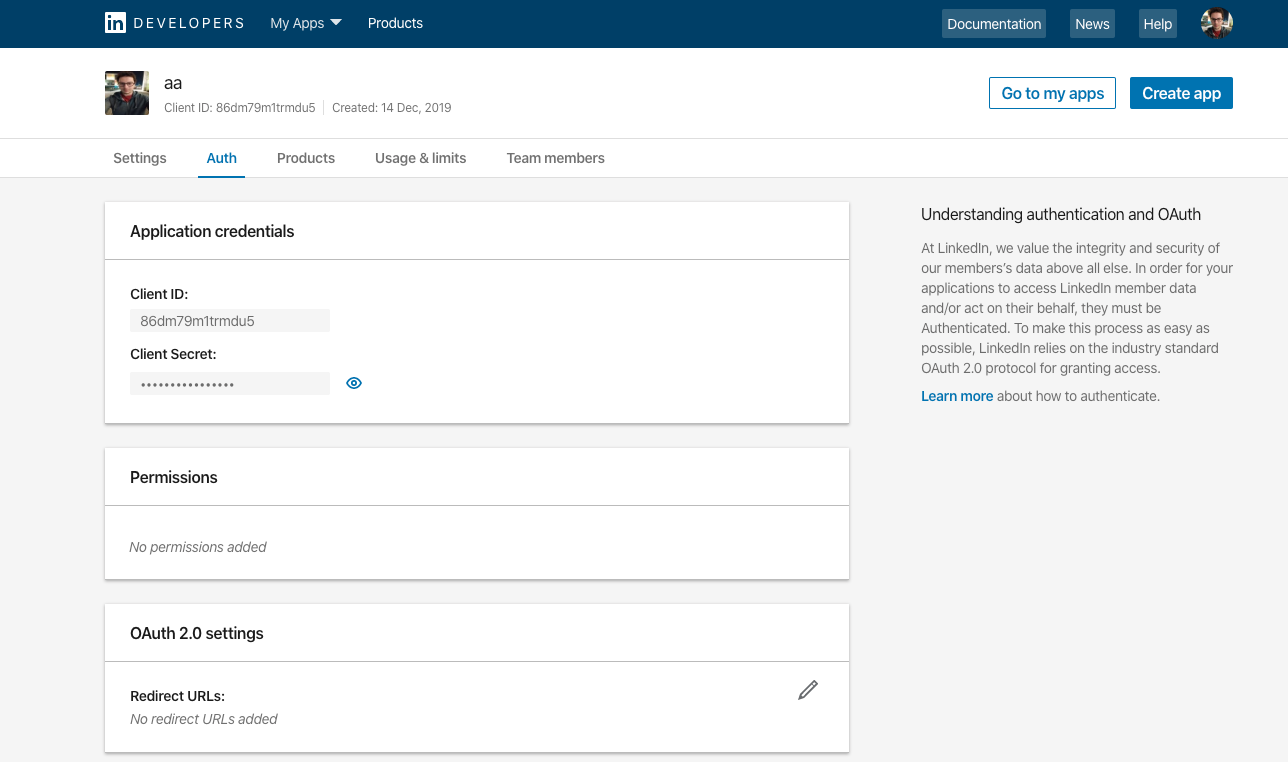The image size is (1288, 762).
Task: Select the Auth tab
Action: (222, 158)
